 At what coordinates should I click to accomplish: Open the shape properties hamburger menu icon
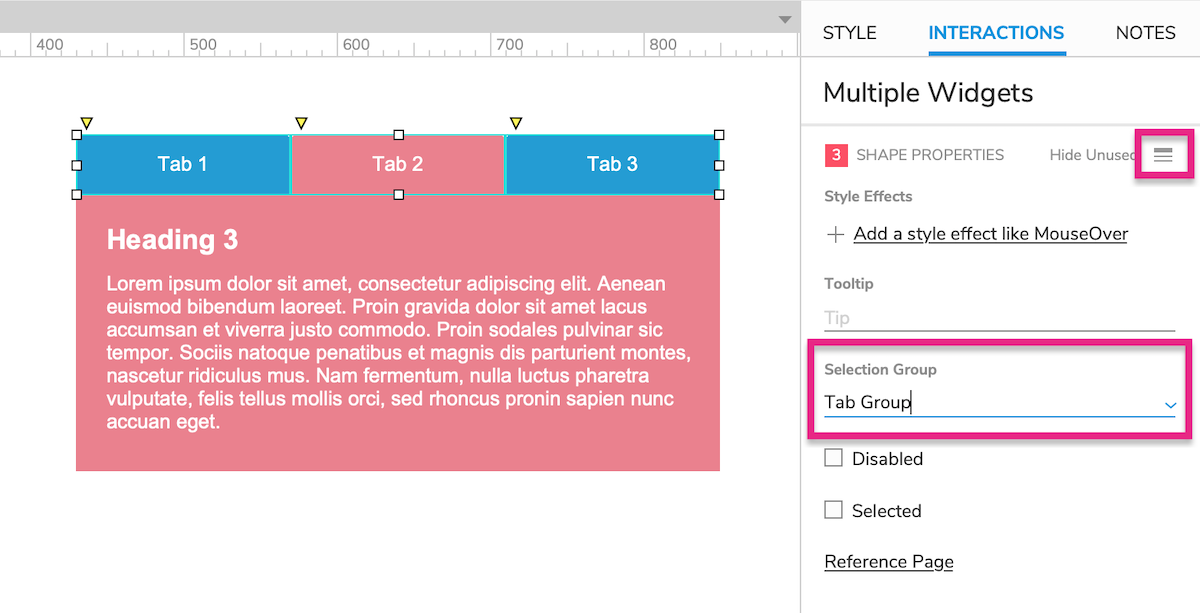click(x=1163, y=155)
